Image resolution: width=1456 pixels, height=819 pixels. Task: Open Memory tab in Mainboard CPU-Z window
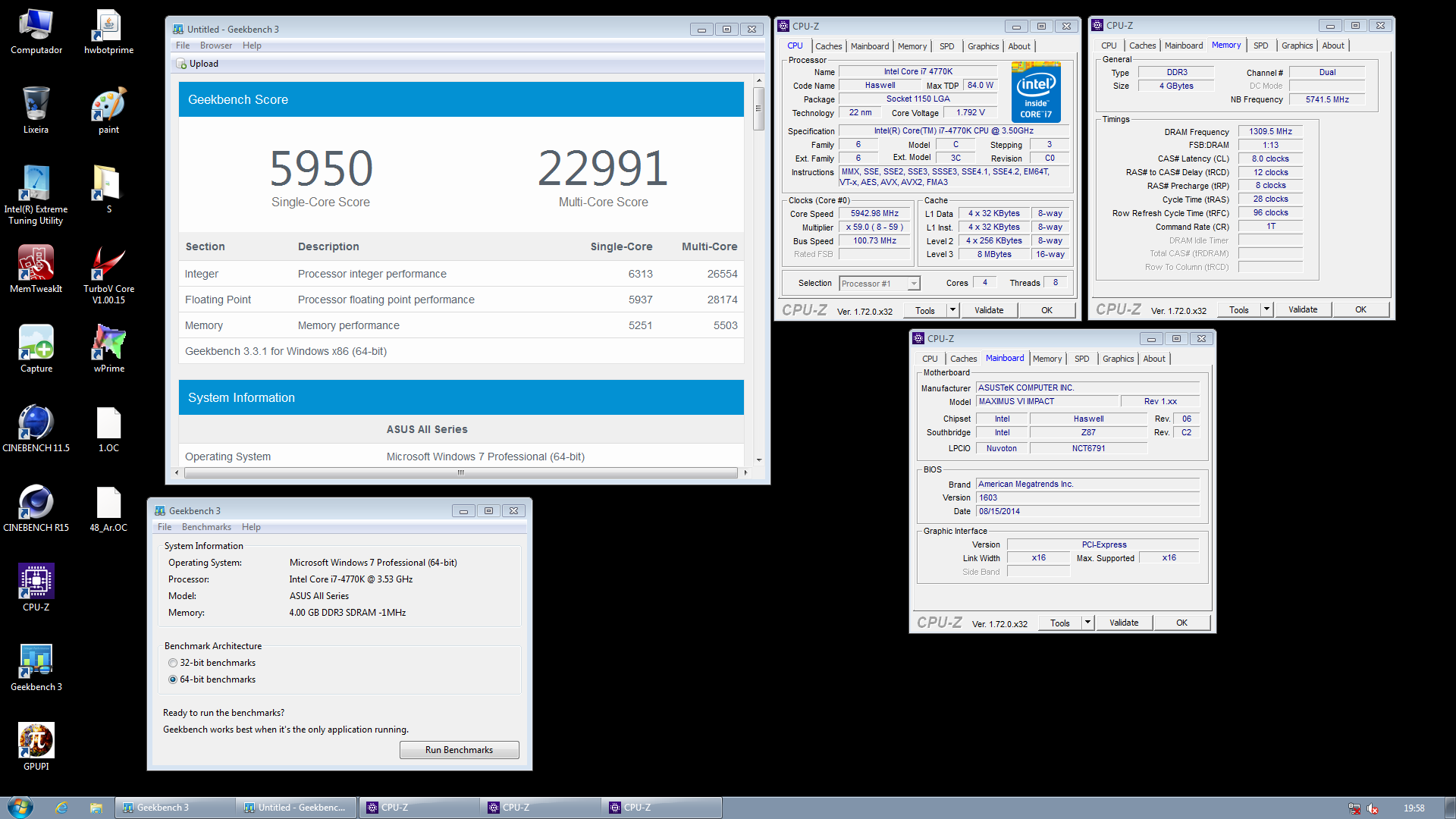pos(1047,359)
